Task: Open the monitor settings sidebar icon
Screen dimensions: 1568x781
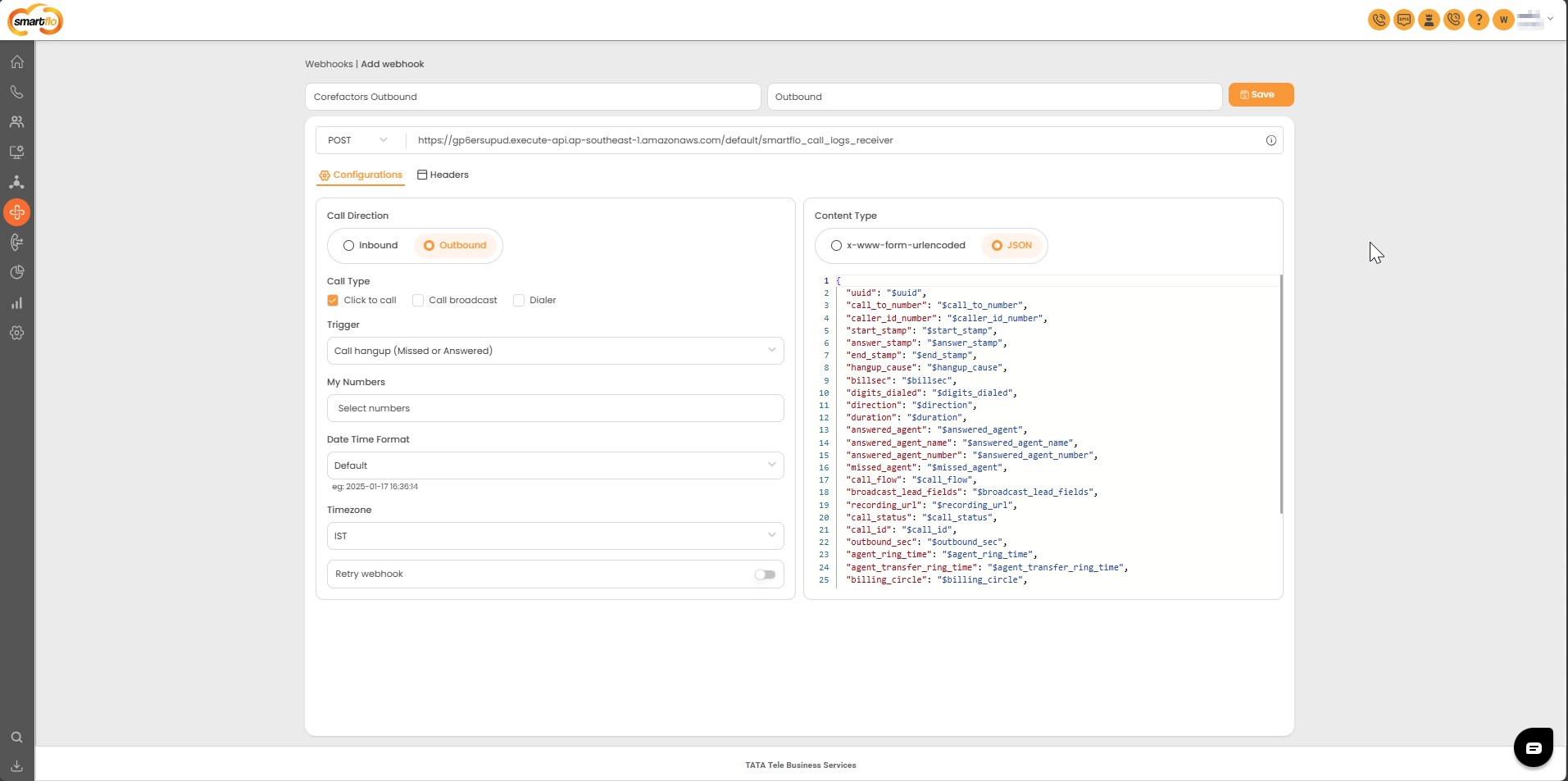Action: click(16, 152)
